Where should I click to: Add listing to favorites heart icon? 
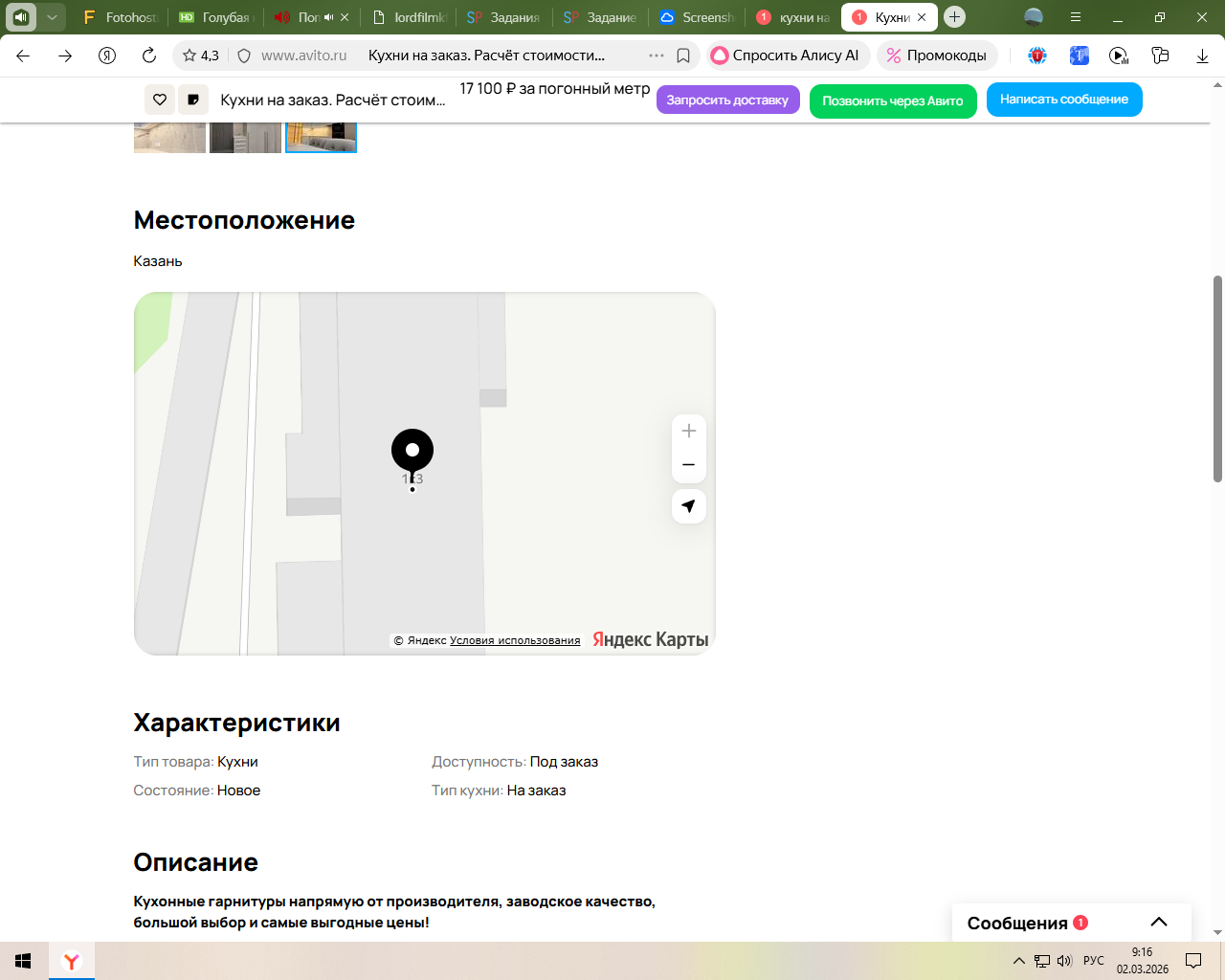[160, 100]
